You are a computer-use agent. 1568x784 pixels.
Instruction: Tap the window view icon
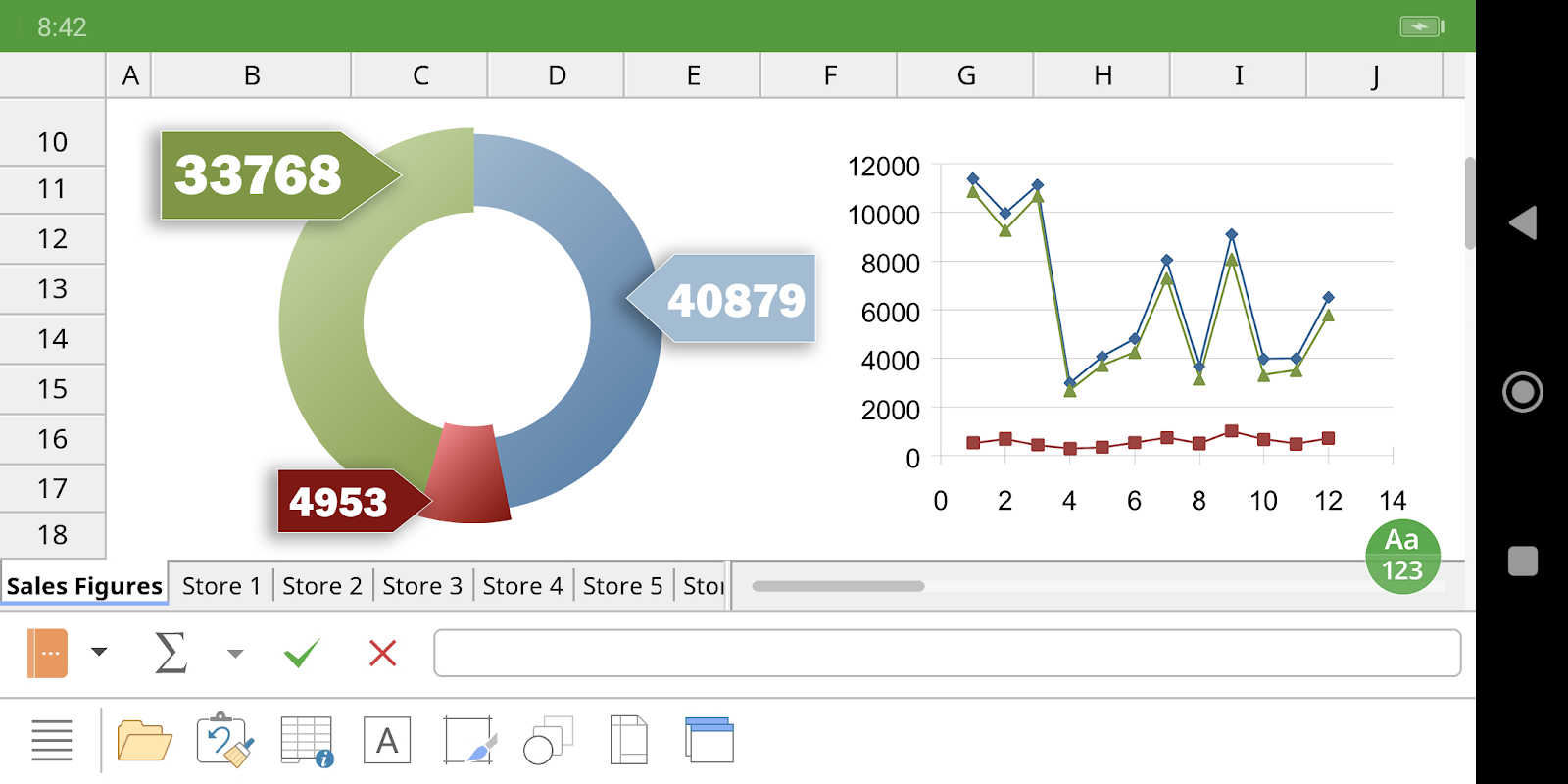[x=710, y=740]
